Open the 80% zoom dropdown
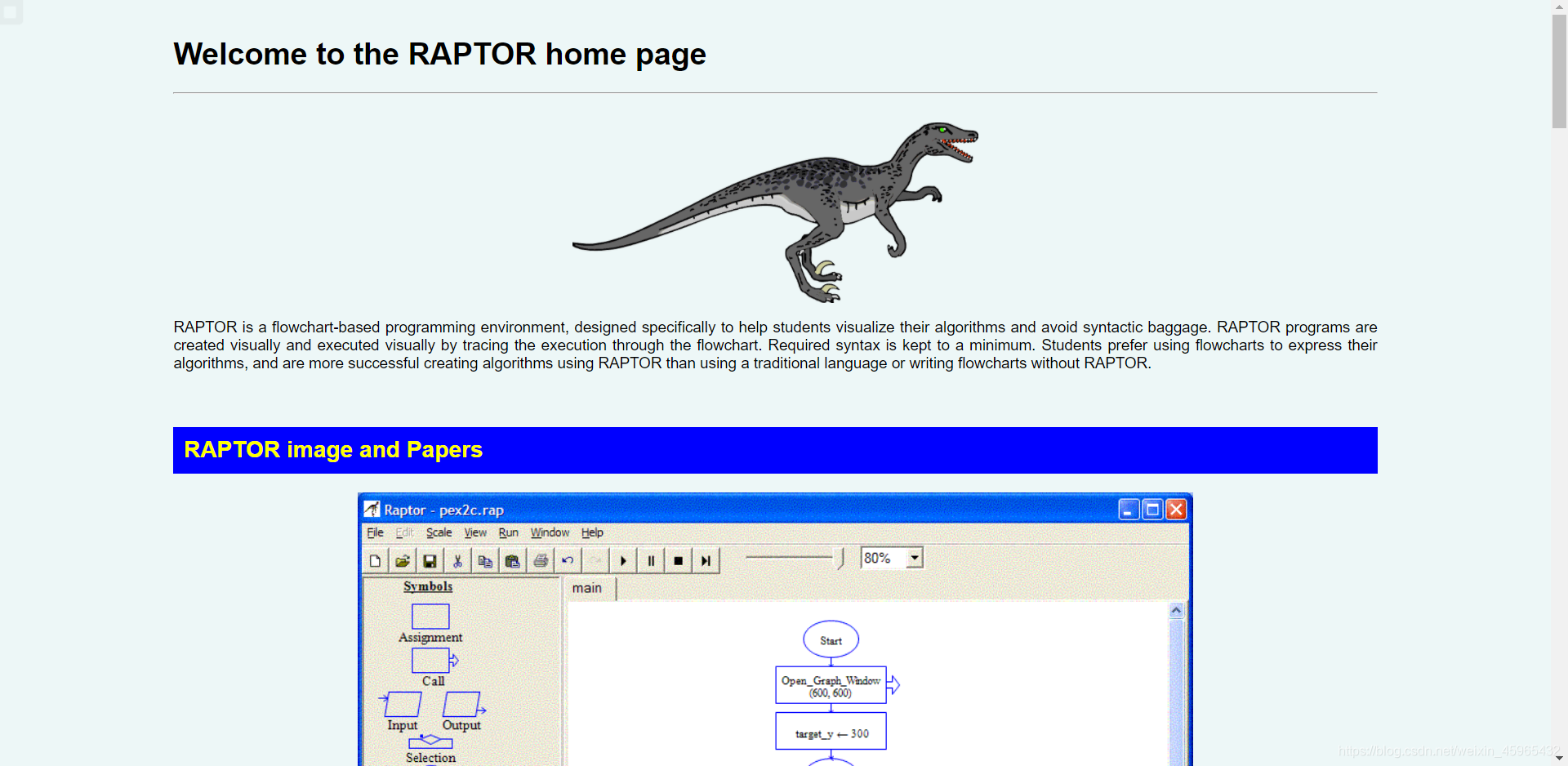Image resolution: width=1568 pixels, height=766 pixels. tap(915, 558)
